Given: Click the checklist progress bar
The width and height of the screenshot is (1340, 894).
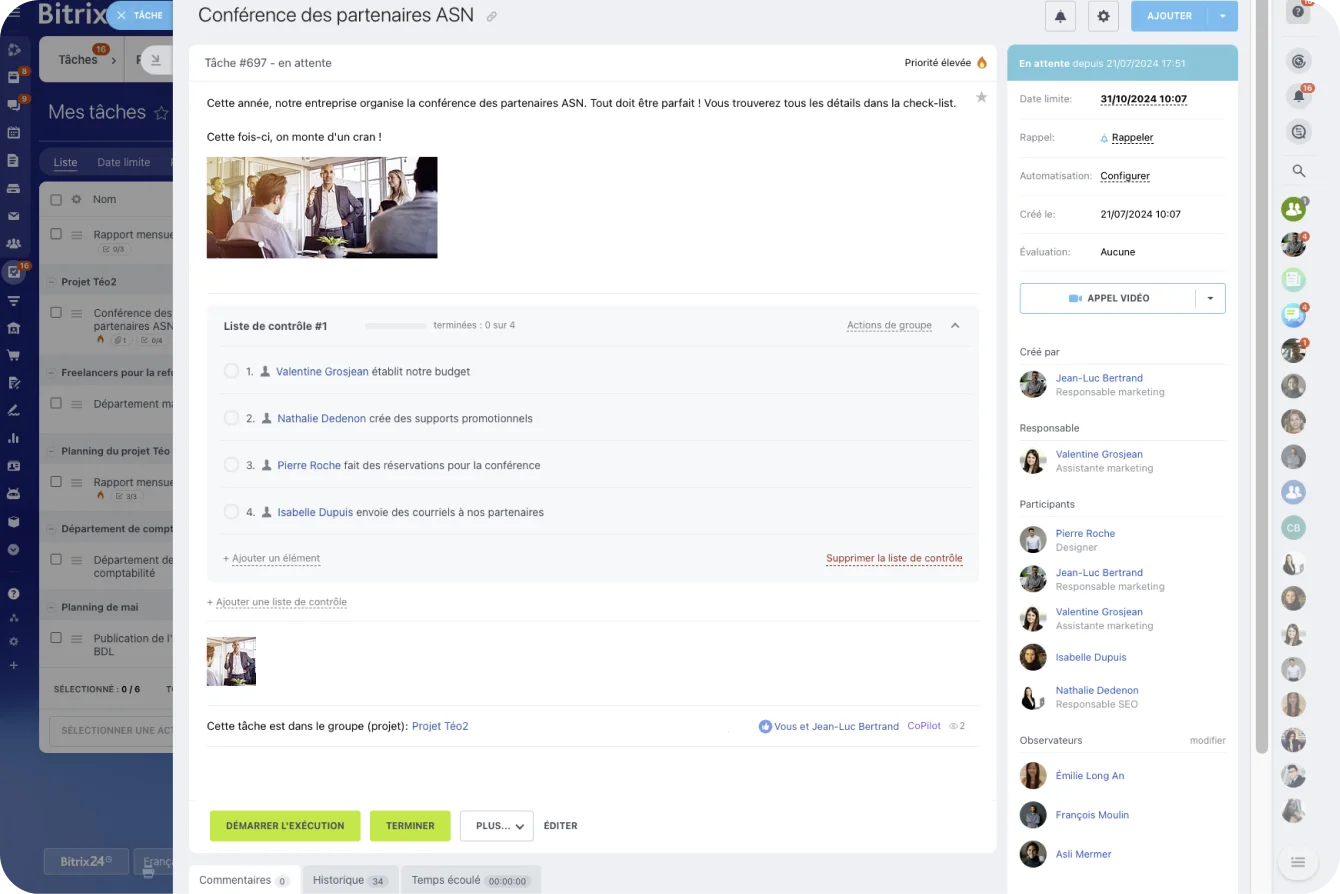Looking at the screenshot, I should click(395, 326).
